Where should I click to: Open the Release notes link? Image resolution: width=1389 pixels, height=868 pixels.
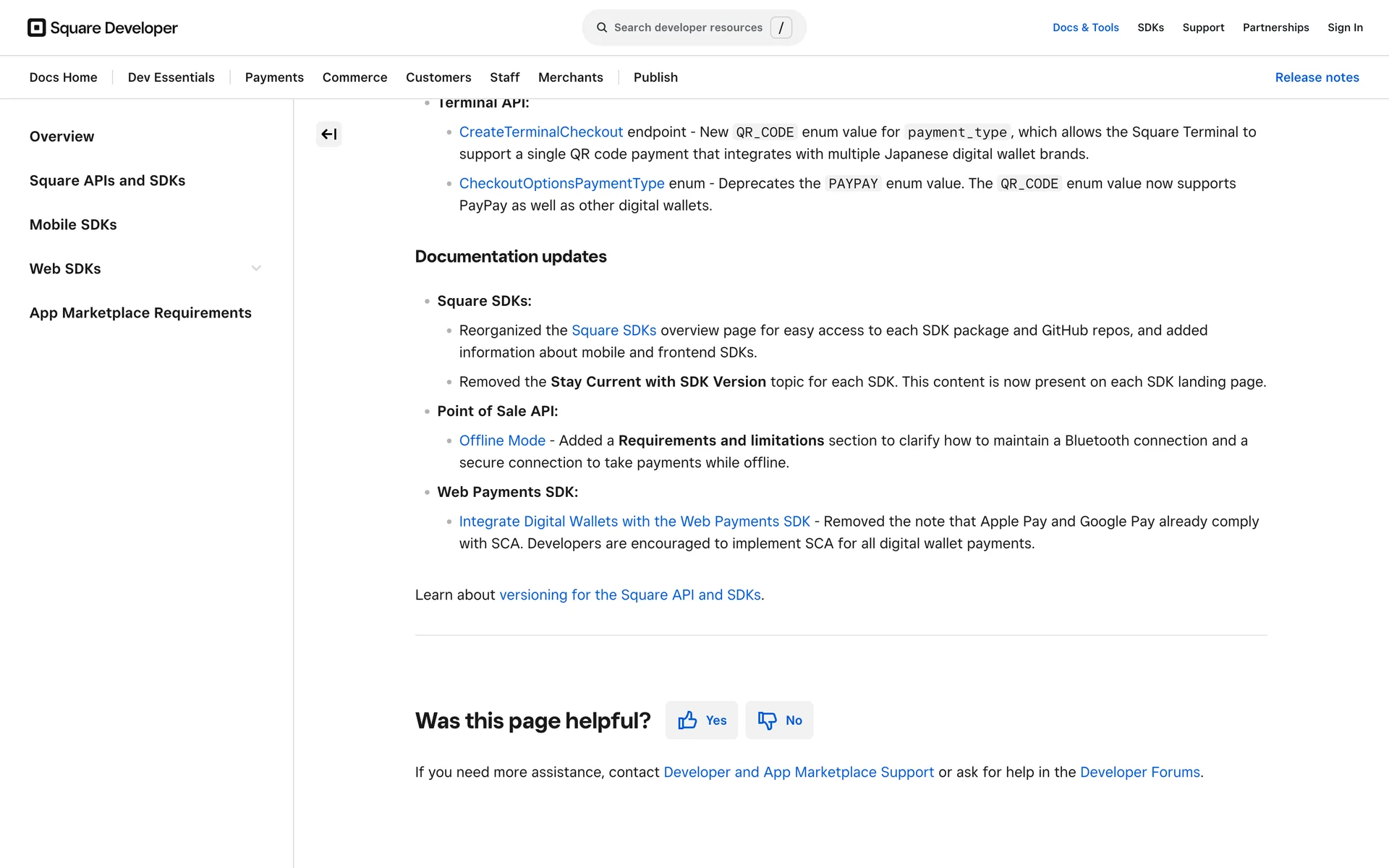(1317, 77)
